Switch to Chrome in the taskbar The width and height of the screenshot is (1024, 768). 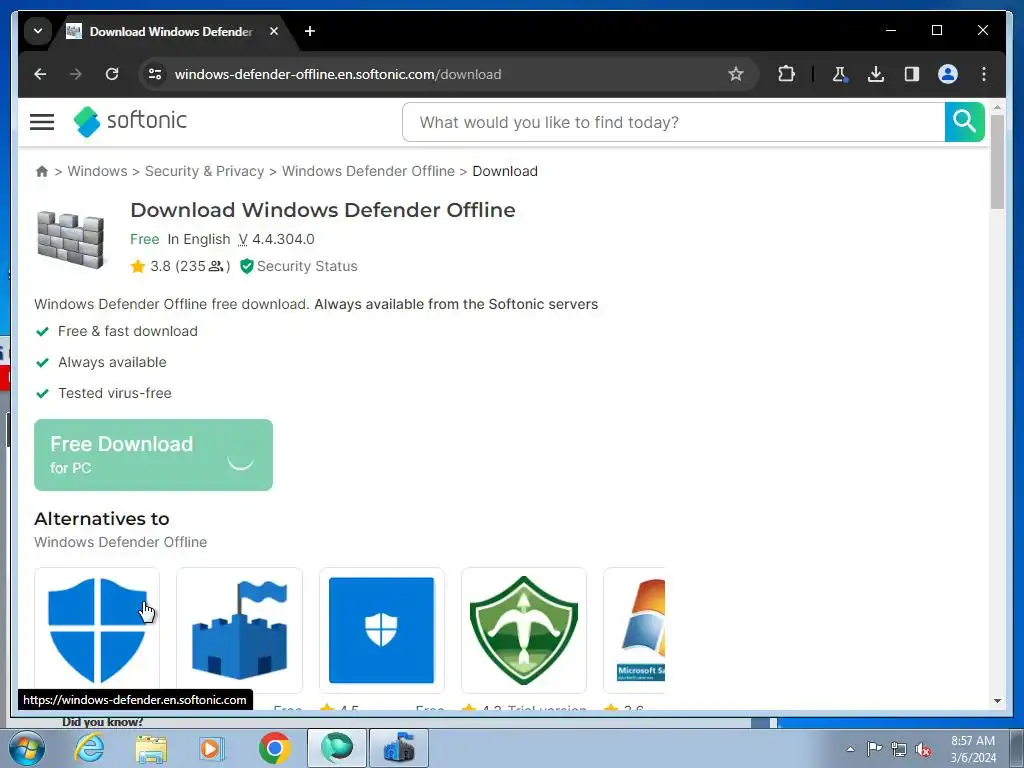click(x=274, y=748)
